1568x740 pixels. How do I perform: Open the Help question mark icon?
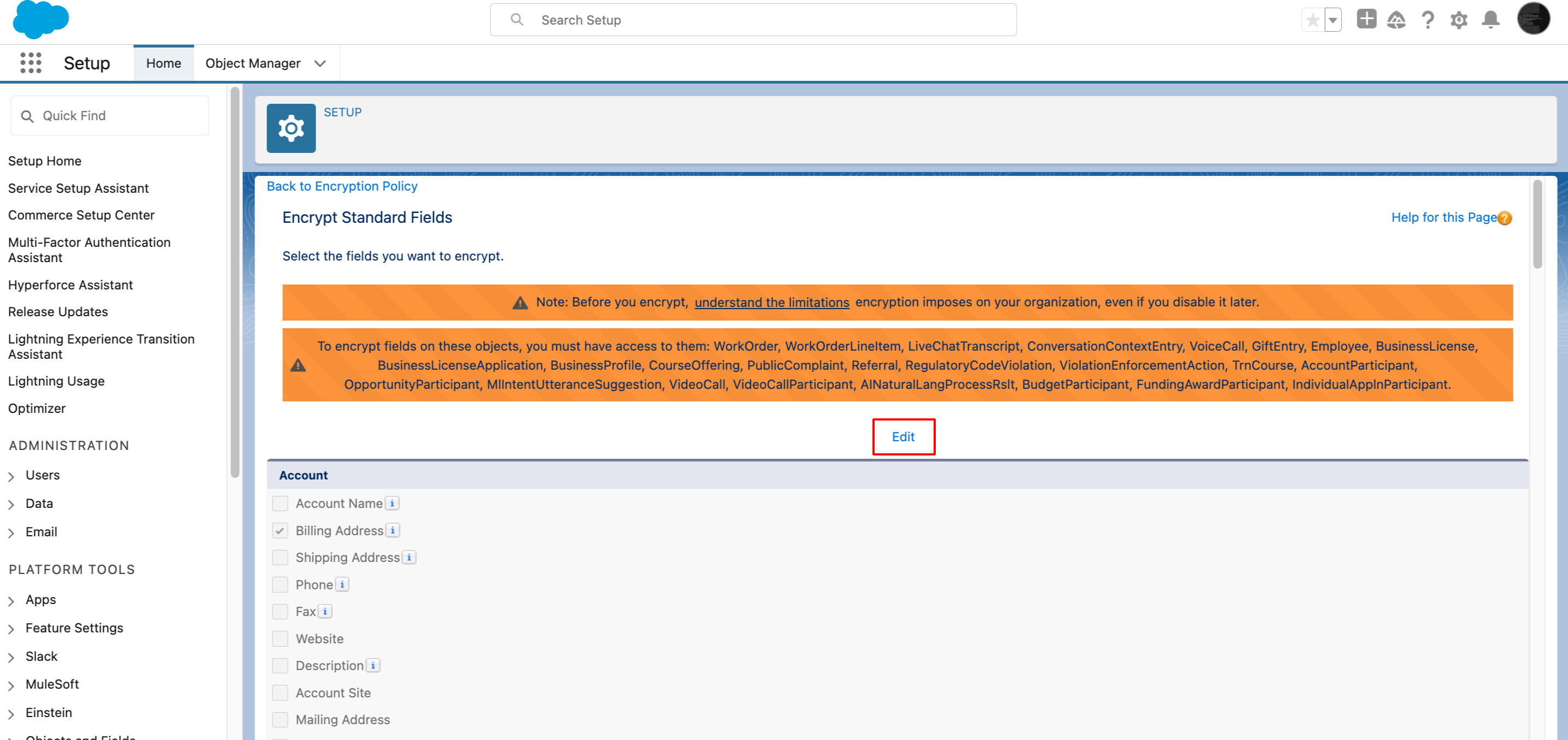1427,20
